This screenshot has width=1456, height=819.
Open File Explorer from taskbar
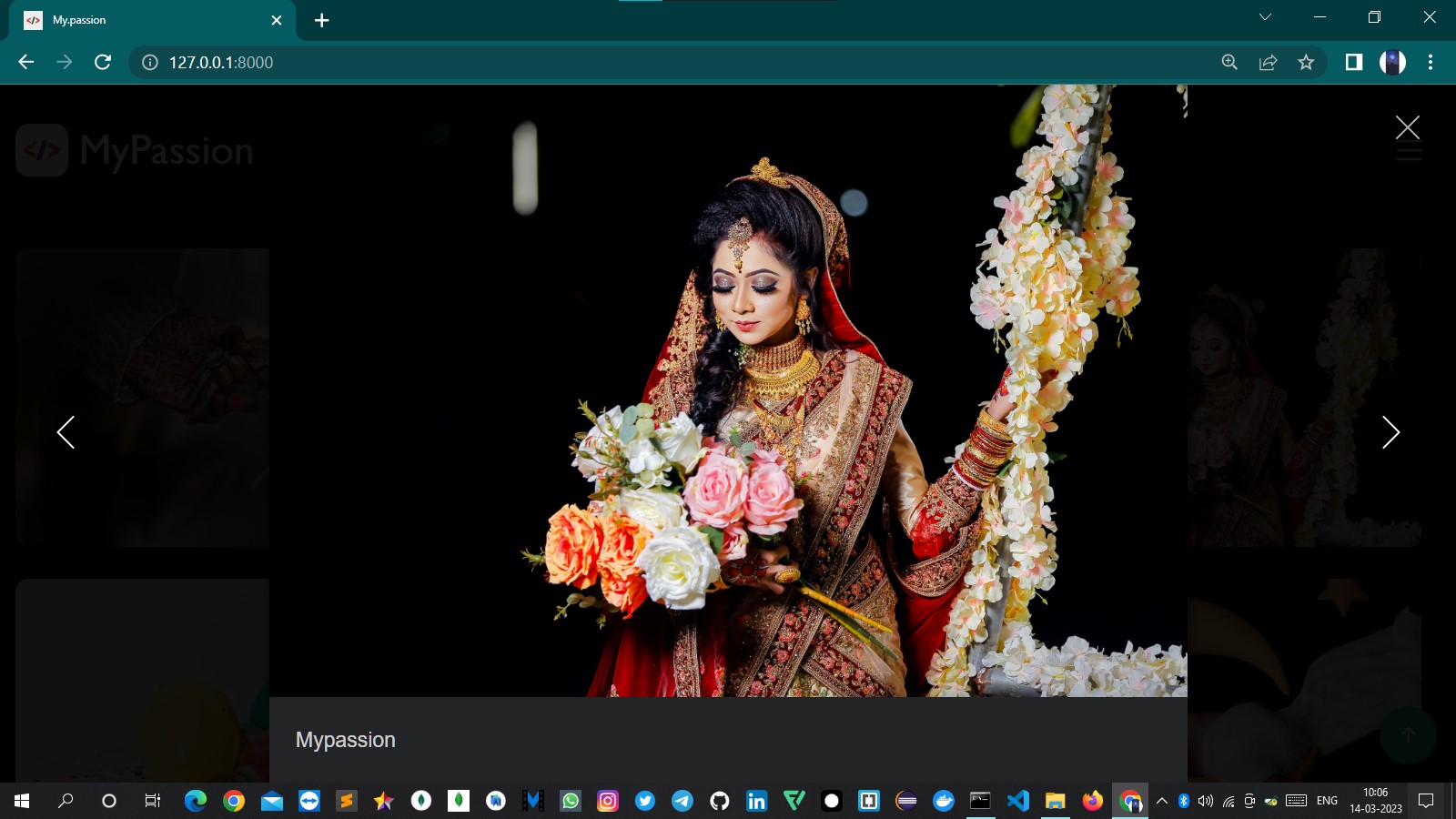pos(1056,801)
